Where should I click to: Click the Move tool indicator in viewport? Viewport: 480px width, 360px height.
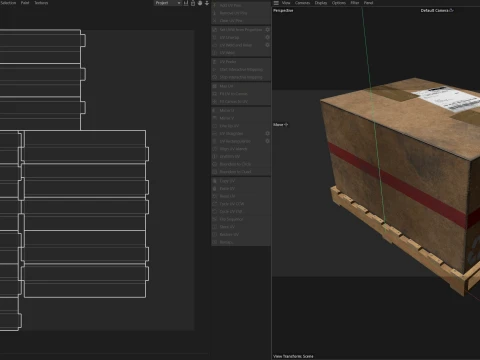(x=280, y=125)
